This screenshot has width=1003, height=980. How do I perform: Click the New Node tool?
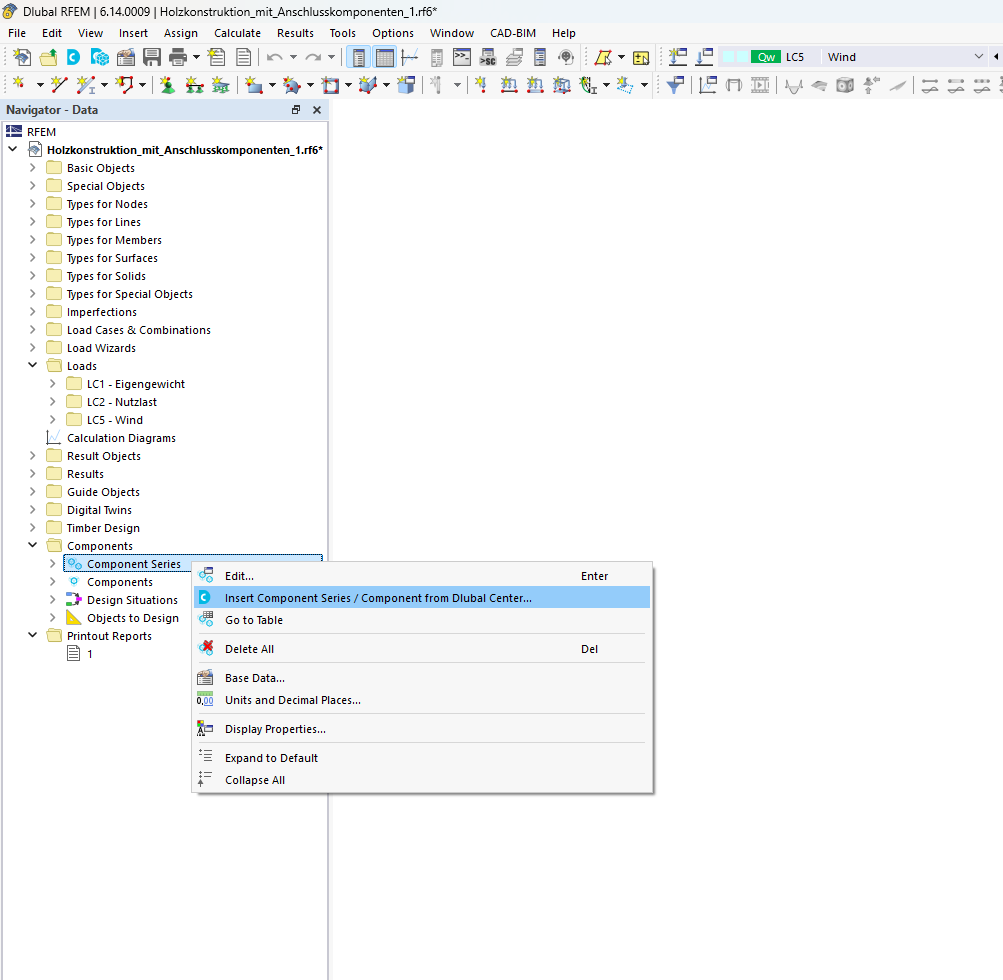(19, 84)
